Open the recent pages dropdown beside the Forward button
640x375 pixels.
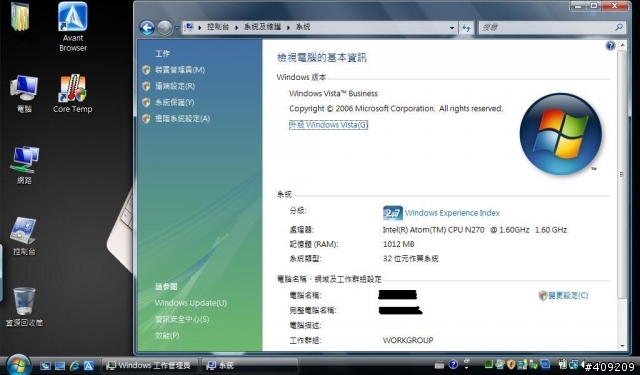click(x=177, y=28)
